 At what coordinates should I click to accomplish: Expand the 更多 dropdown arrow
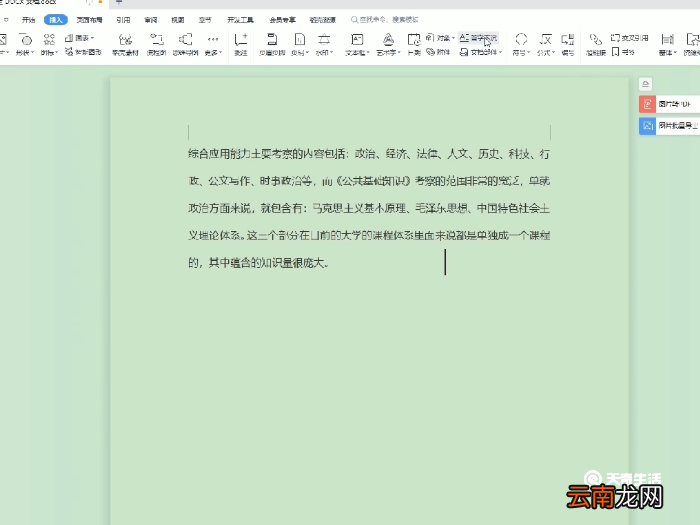(x=221, y=53)
